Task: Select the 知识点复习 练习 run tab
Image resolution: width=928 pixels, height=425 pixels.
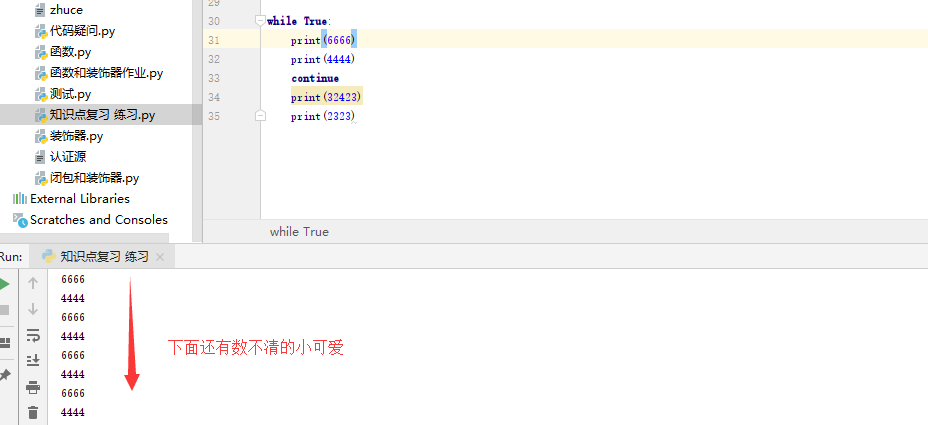Action: click(x=104, y=256)
